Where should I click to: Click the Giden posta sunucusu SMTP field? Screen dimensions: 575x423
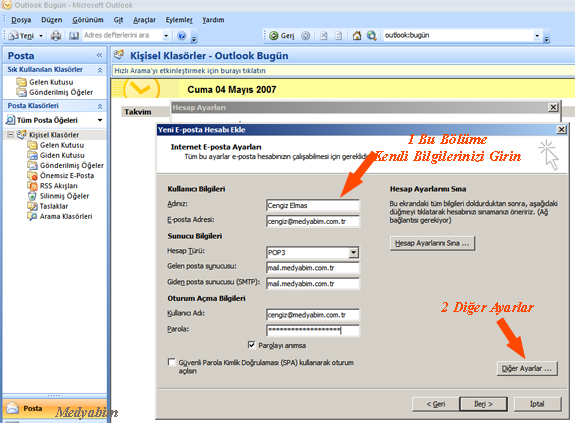coord(313,283)
